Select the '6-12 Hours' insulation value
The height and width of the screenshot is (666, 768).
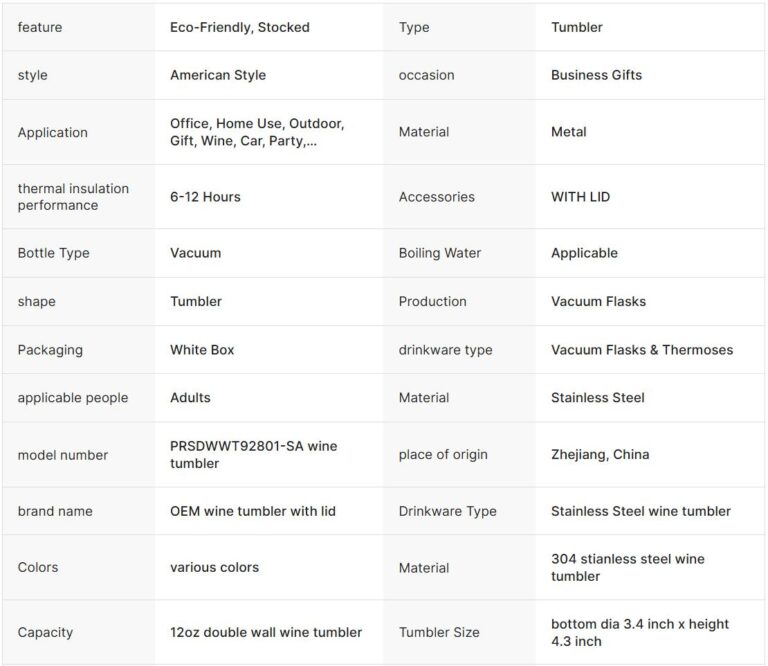205,197
